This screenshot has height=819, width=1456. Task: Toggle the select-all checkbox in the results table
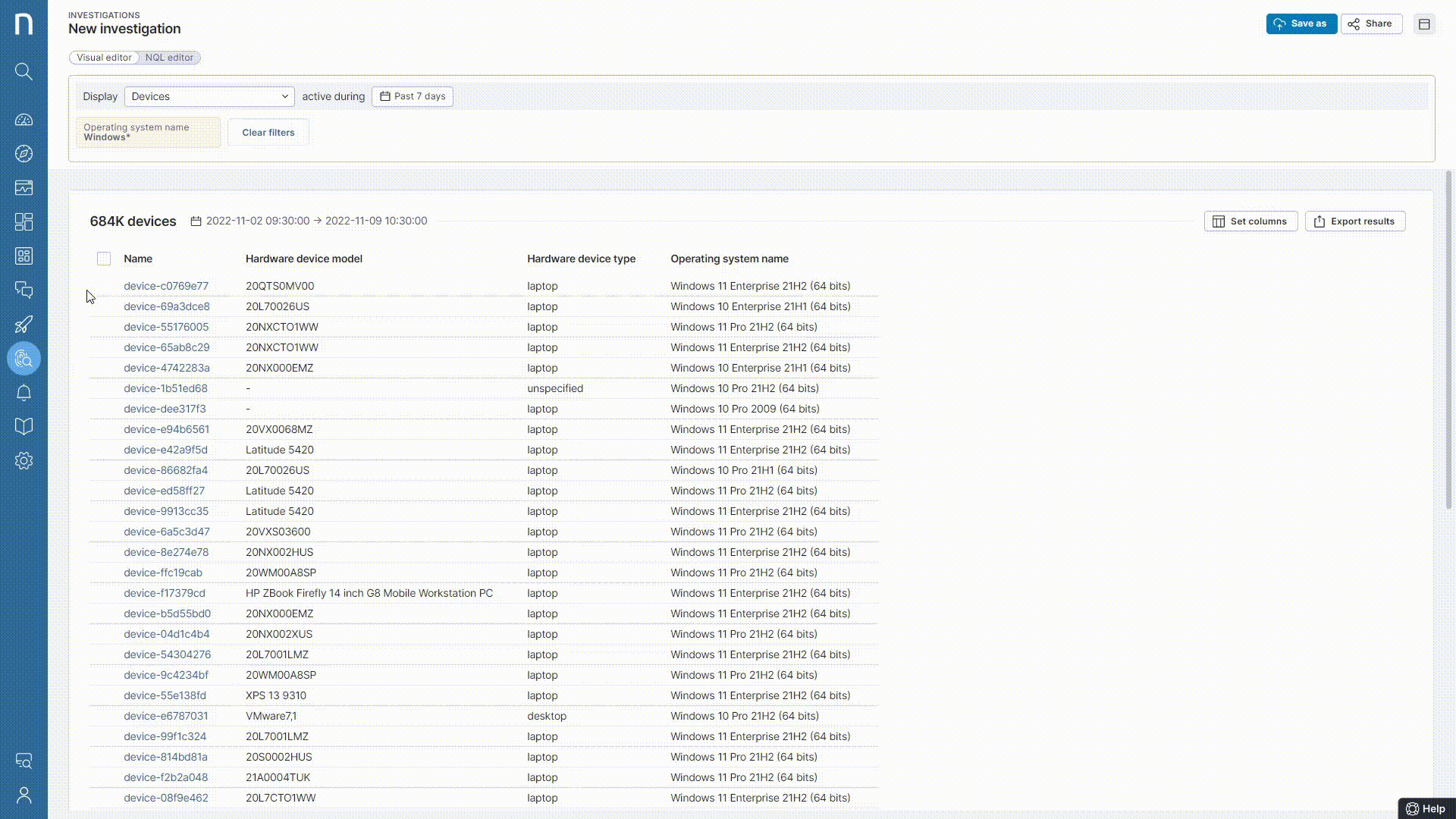(104, 259)
